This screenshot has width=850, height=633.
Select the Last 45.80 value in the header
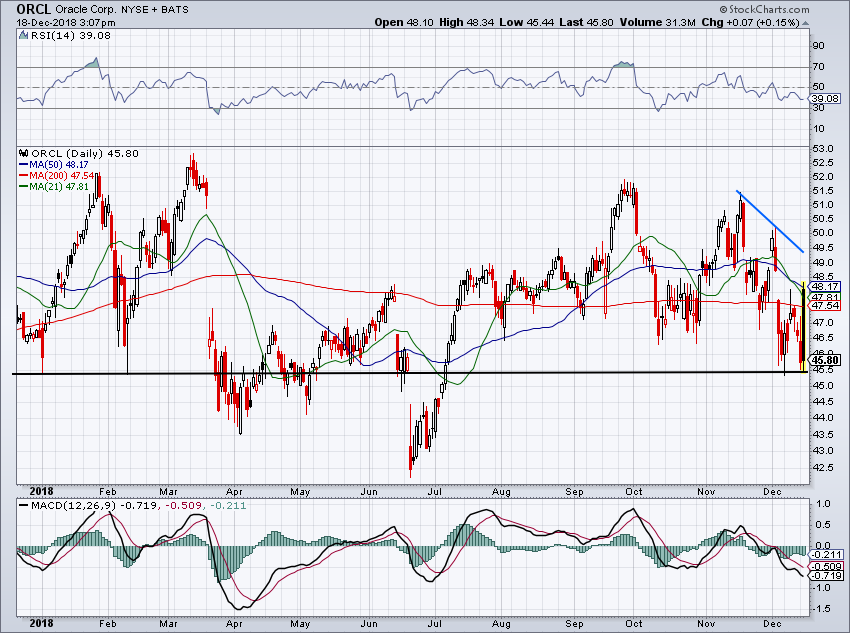pyautogui.click(x=585, y=22)
